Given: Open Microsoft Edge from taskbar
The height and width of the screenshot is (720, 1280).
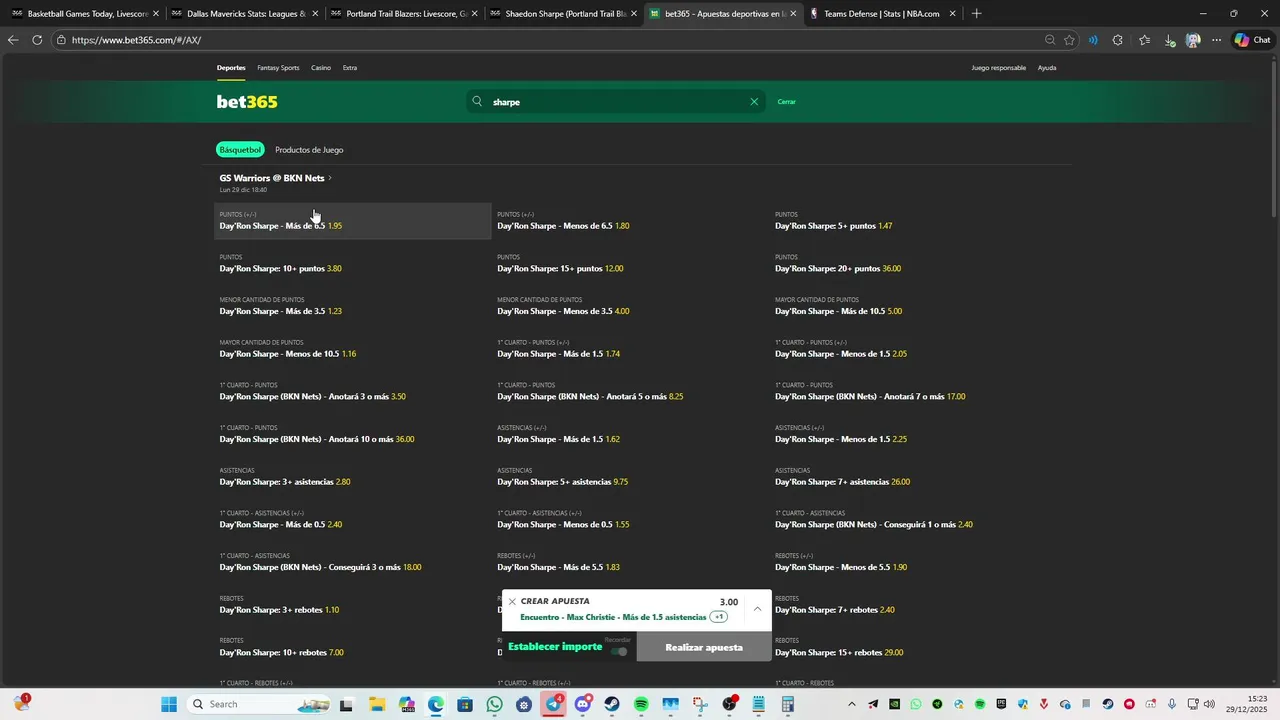Looking at the screenshot, I should click(435, 704).
